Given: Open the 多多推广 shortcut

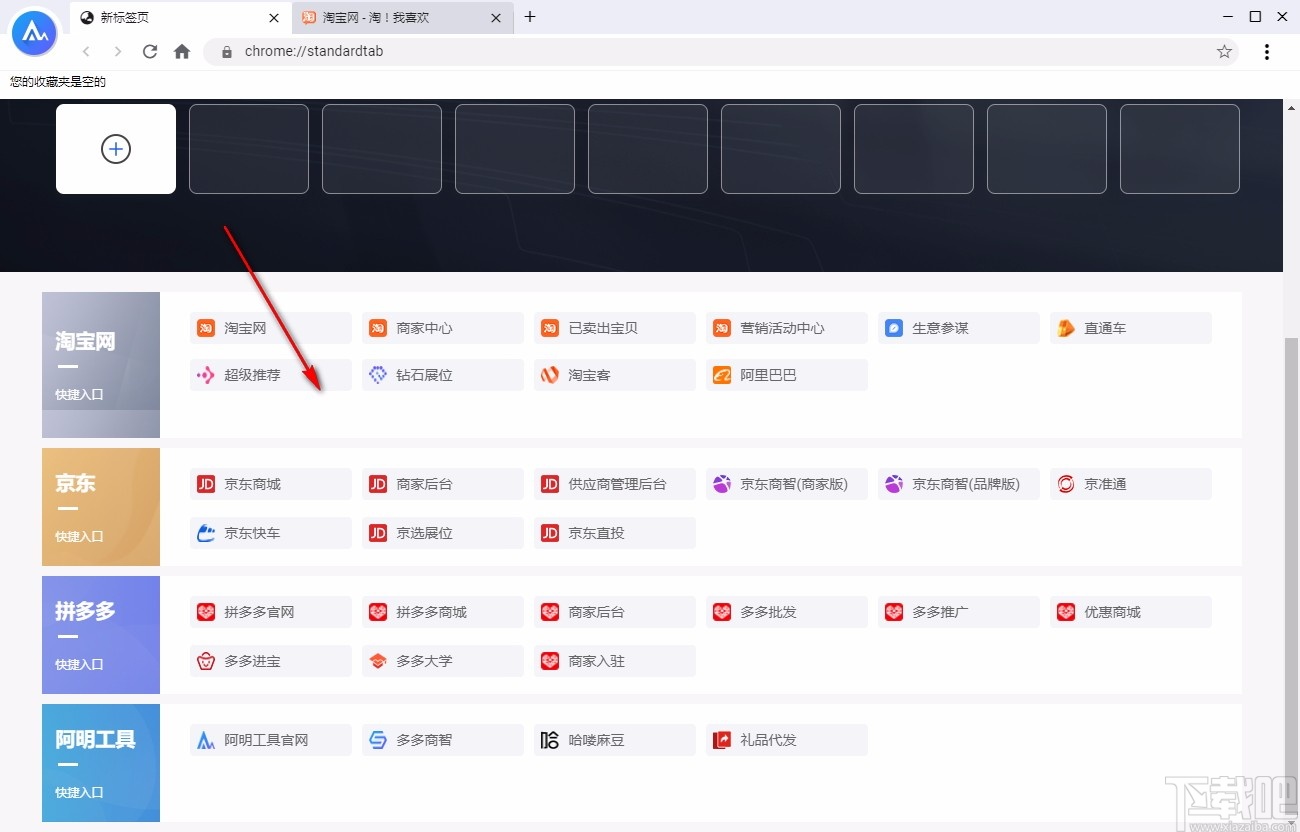Looking at the screenshot, I should [959, 612].
